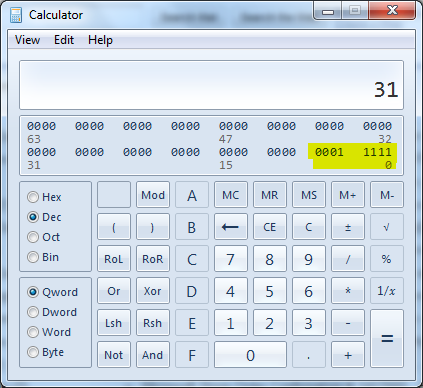
Task: Click the 0001 bit group
Action: tap(329, 152)
